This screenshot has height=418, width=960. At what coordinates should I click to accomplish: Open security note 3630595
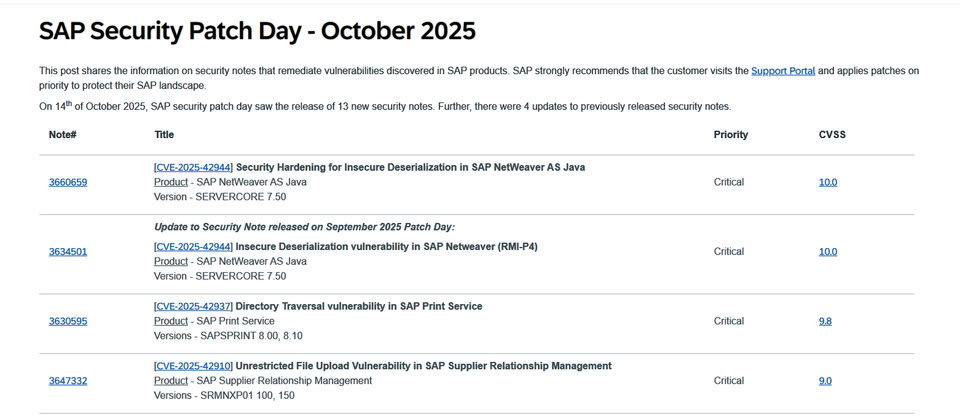68,321
